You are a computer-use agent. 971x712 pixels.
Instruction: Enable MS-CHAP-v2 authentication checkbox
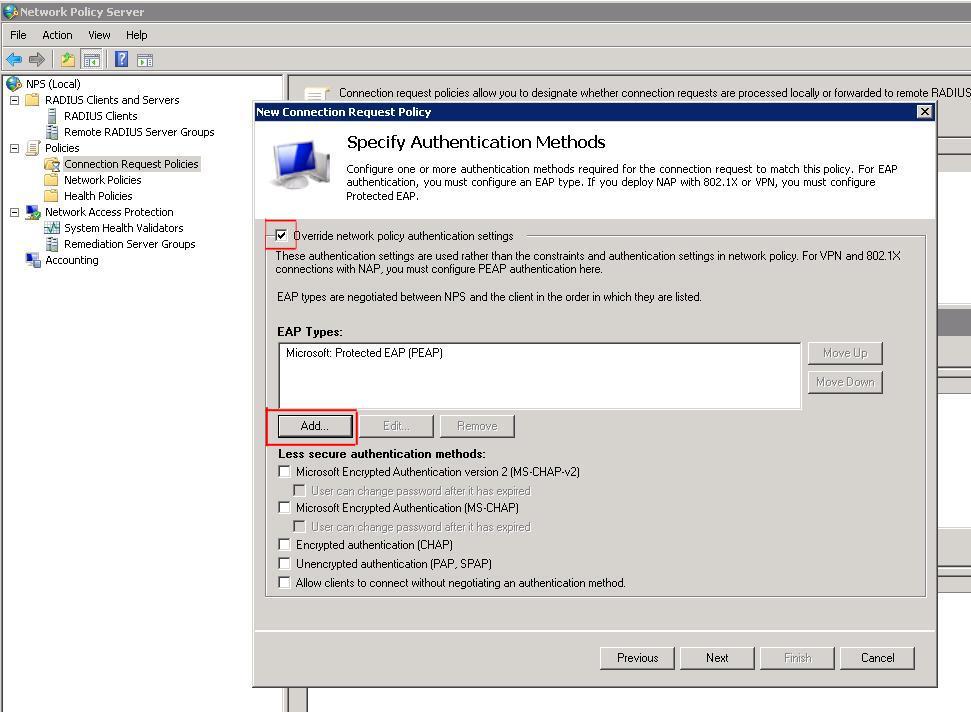[284, 472]
